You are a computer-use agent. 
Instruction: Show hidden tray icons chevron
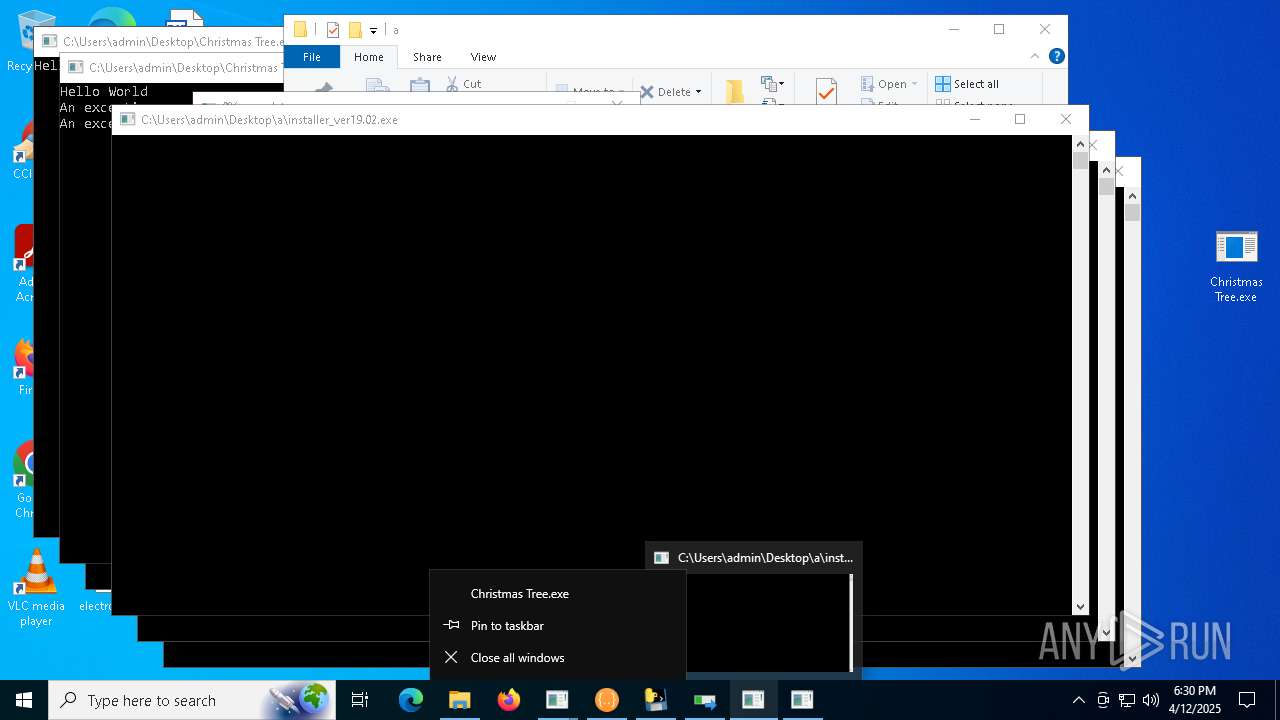[x=1078, y=700]
